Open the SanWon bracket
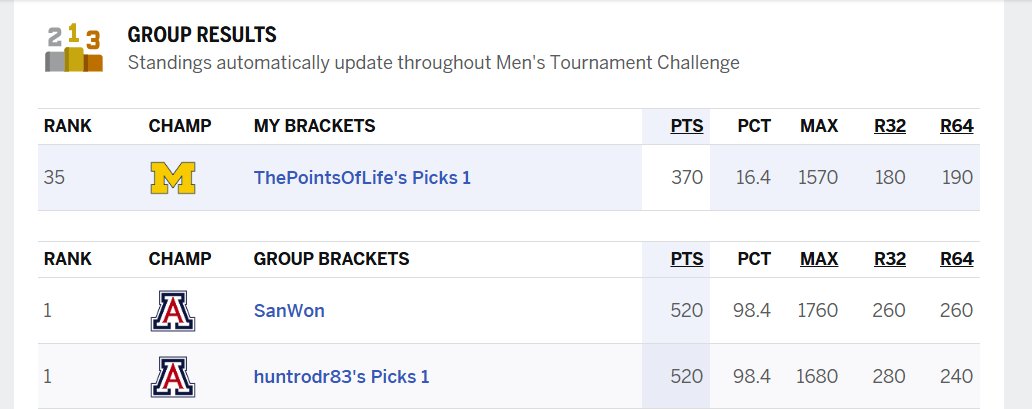This screenshot has height=409, width=1032. [289, 311]
